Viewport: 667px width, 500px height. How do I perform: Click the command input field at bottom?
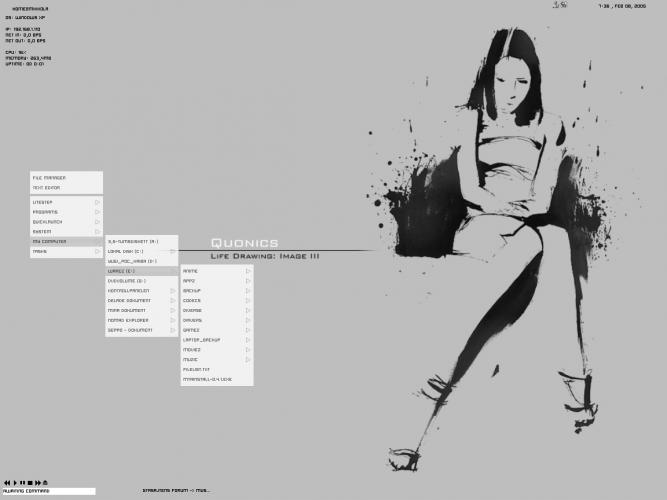48,491
